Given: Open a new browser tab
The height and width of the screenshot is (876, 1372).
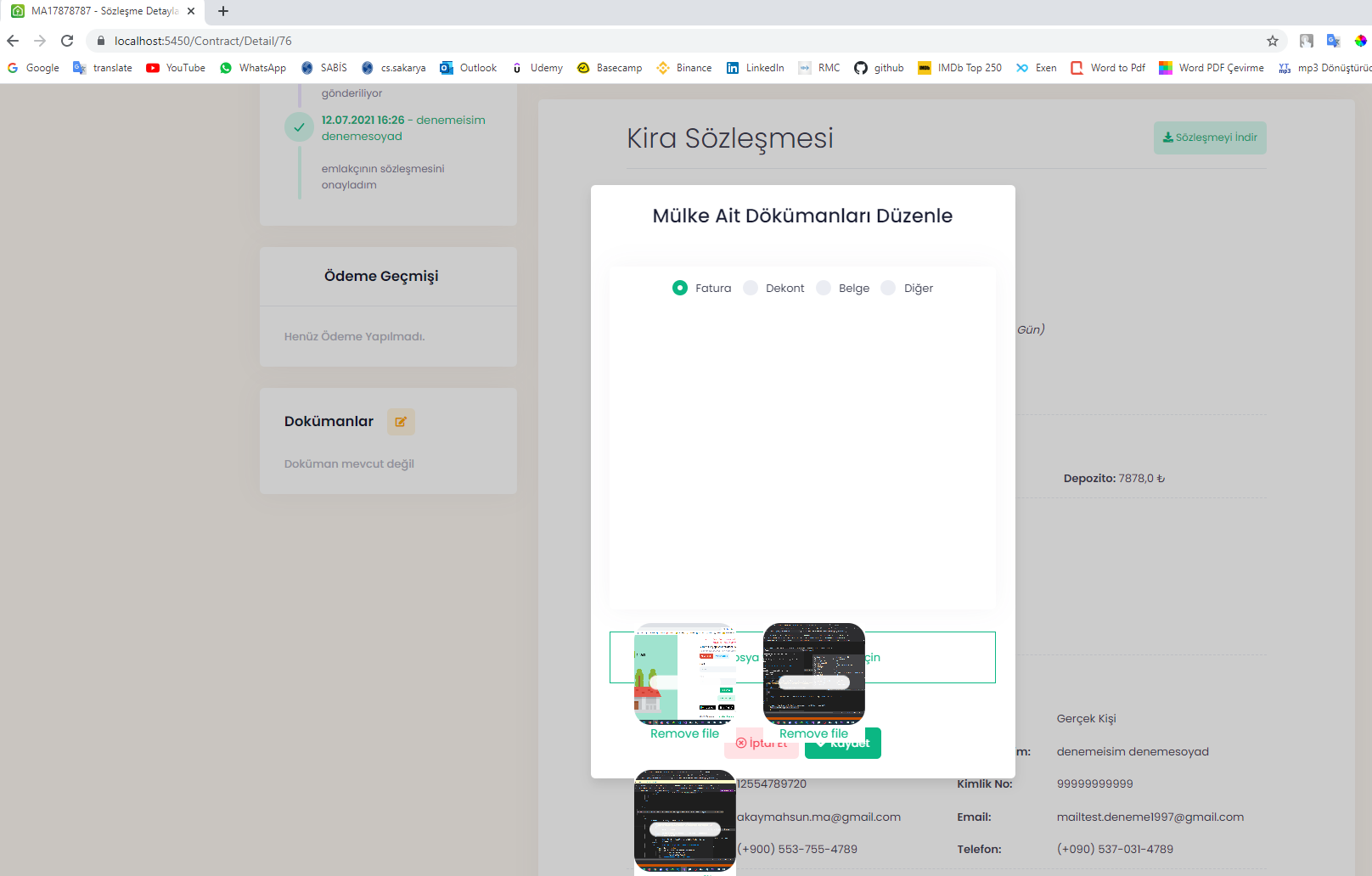Looking at the screenshot, I should [x=223, y=11].
